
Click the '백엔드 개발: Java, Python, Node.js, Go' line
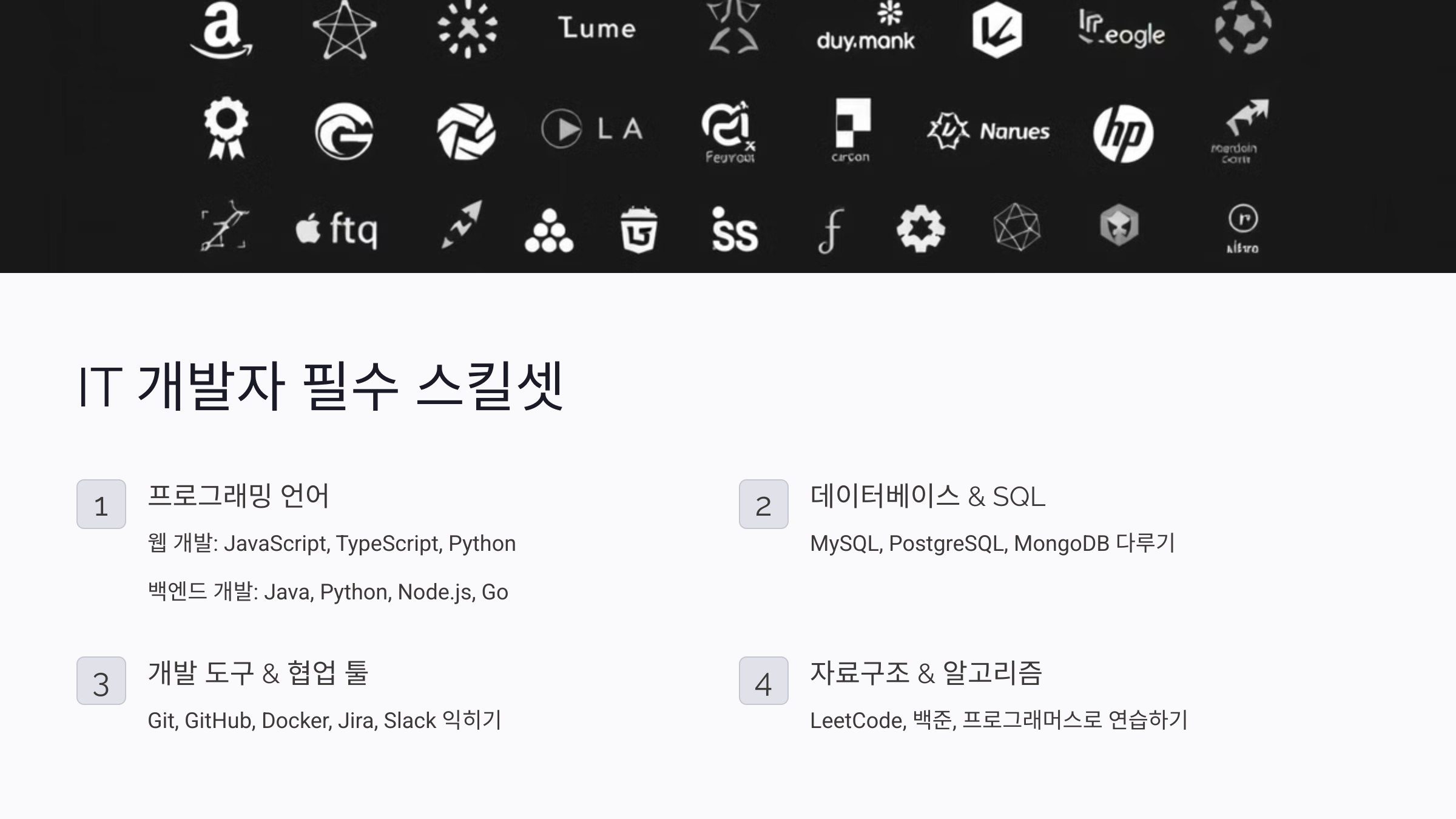328,591
